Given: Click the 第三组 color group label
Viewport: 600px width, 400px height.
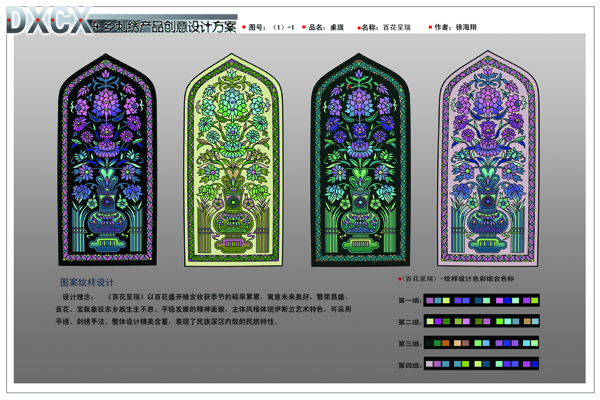Looking at the screenshot, I should (x=410, y=344).
